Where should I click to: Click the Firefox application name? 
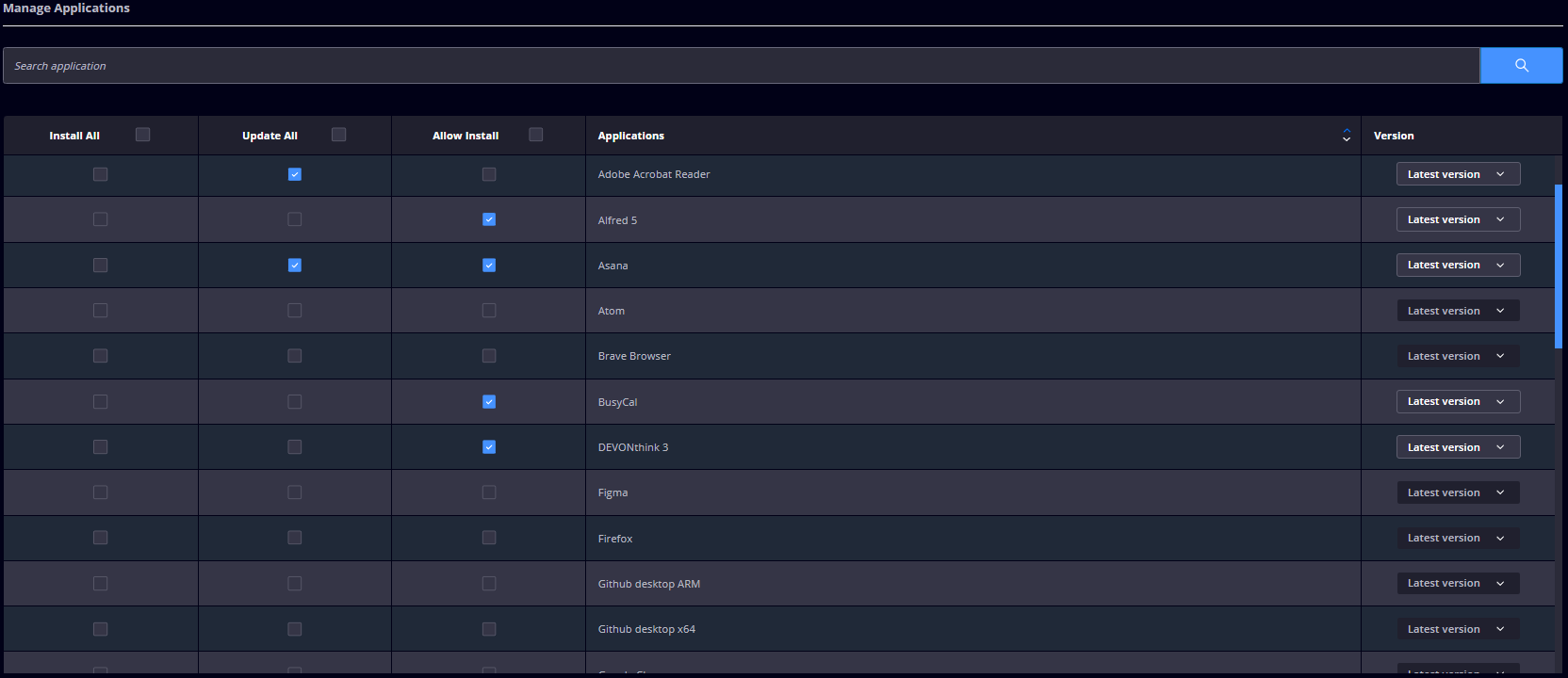point(615,539)
